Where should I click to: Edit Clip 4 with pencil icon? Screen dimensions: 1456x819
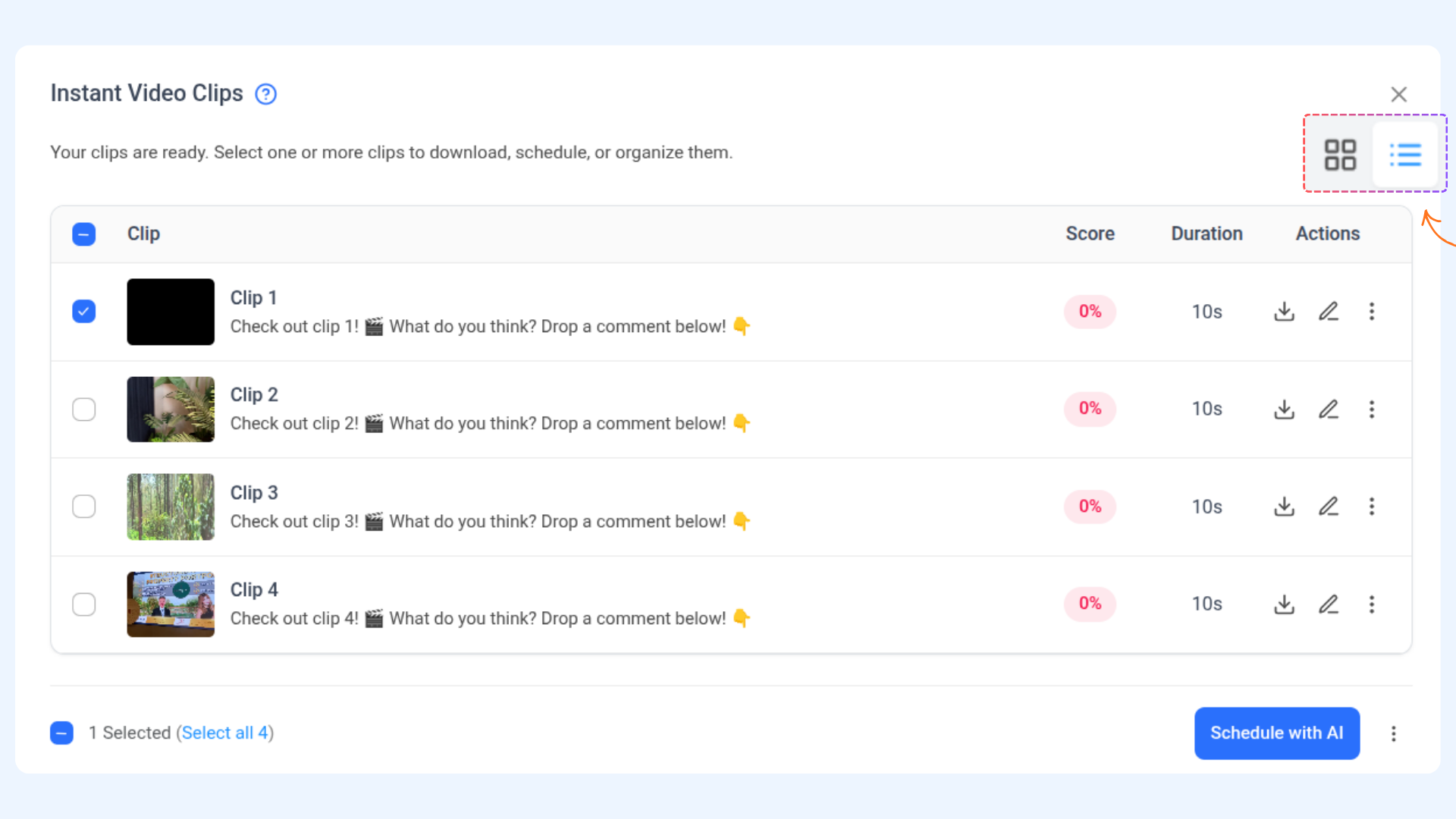coord(1328,604)
